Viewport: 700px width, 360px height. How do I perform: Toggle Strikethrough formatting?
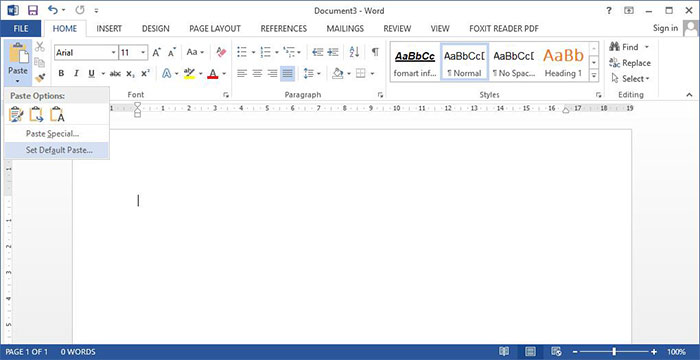pos(115,74)
